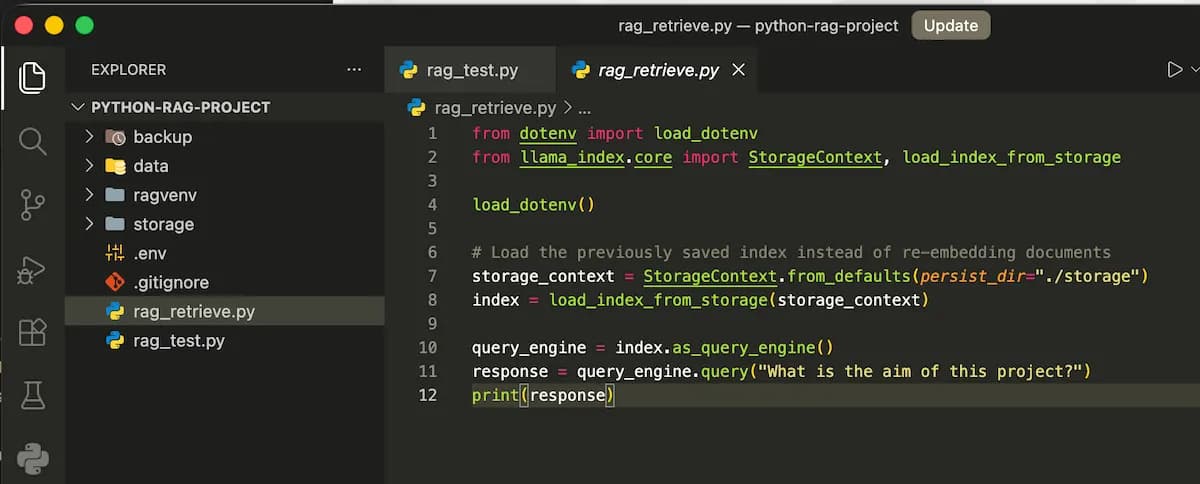
Task: Select the ragvenv folder name
Action: [x=165, y=195]
